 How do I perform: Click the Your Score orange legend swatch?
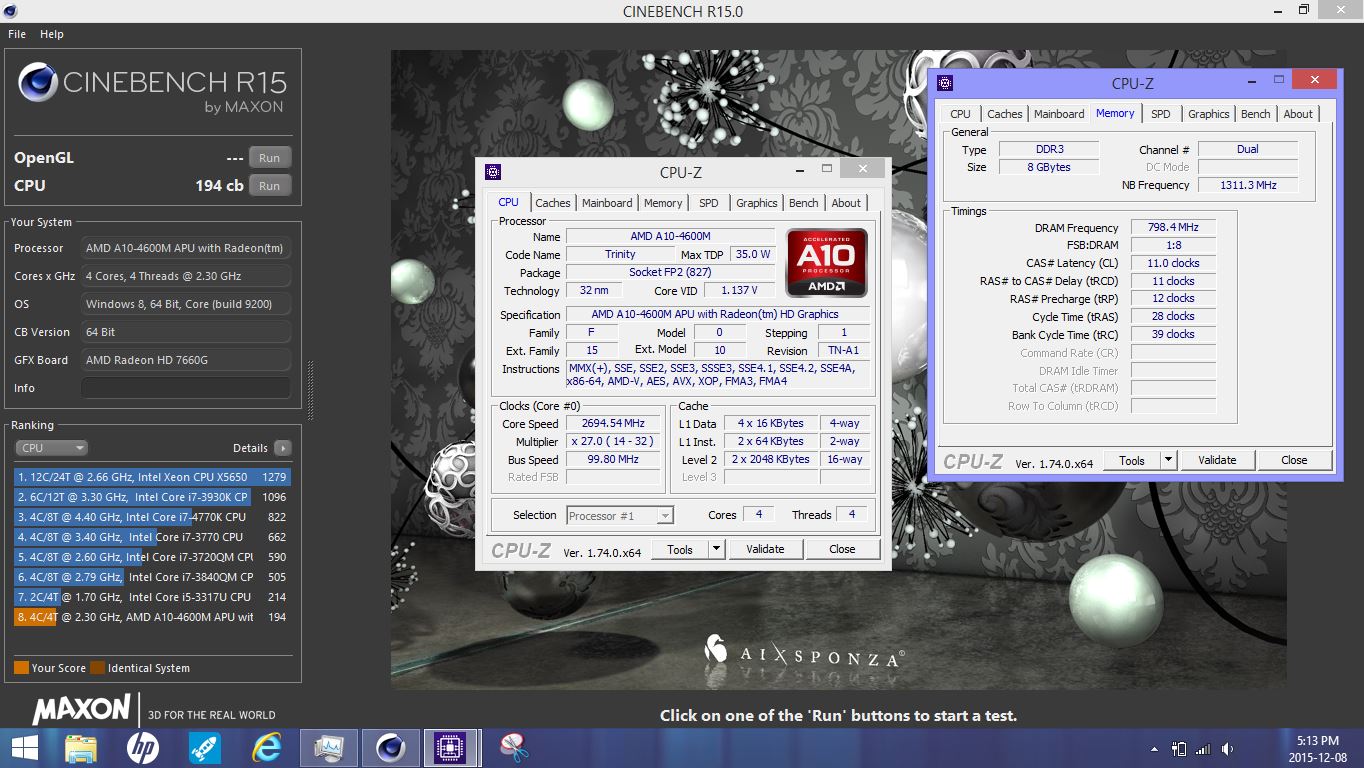[21, 668]
